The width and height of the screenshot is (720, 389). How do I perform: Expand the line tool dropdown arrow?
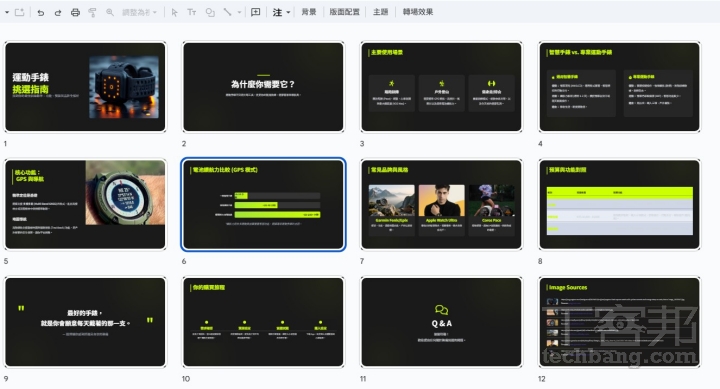(239, 12)
